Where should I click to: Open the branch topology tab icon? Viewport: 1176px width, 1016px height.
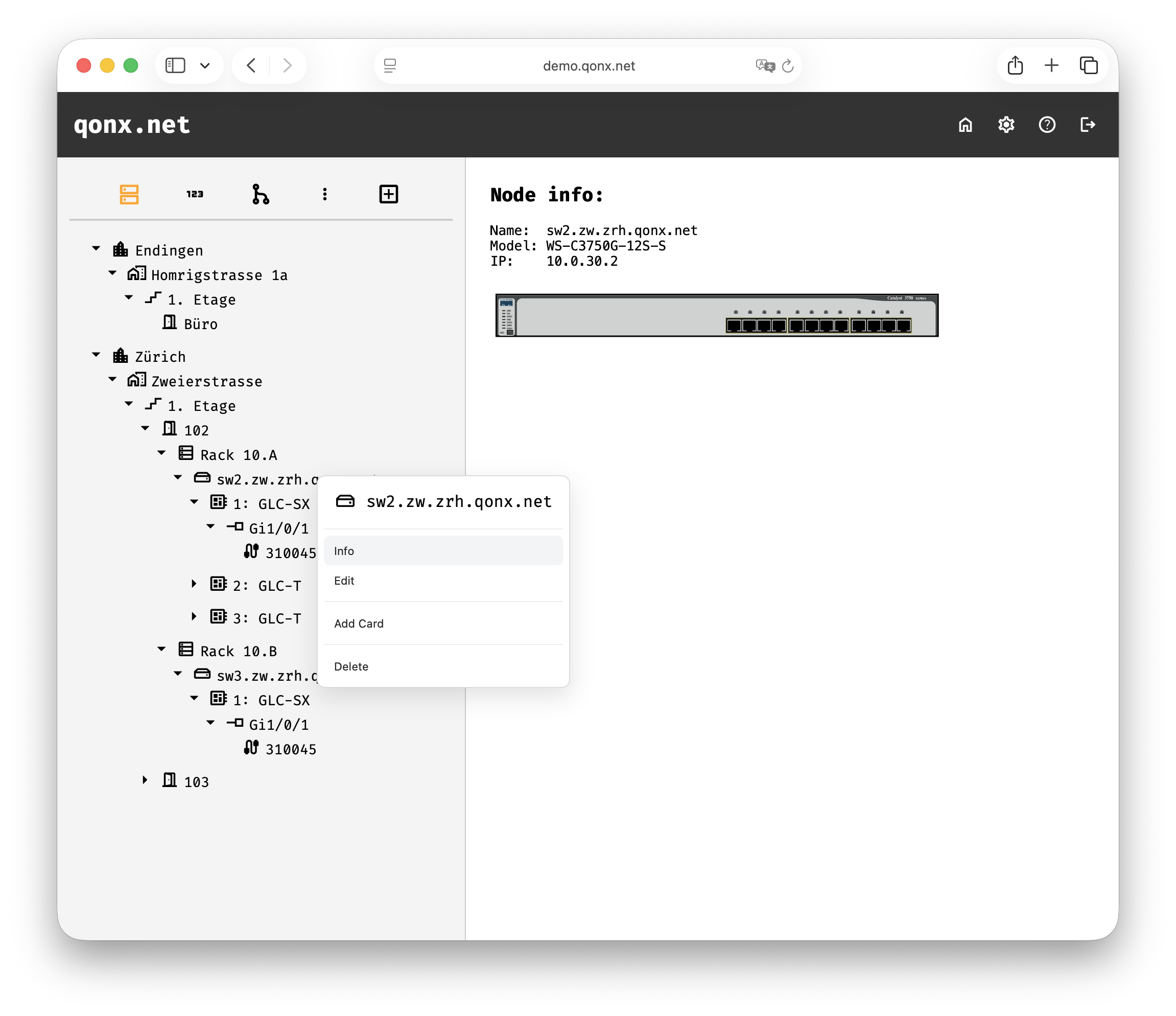pyautogui.click(x=261, y=194)
